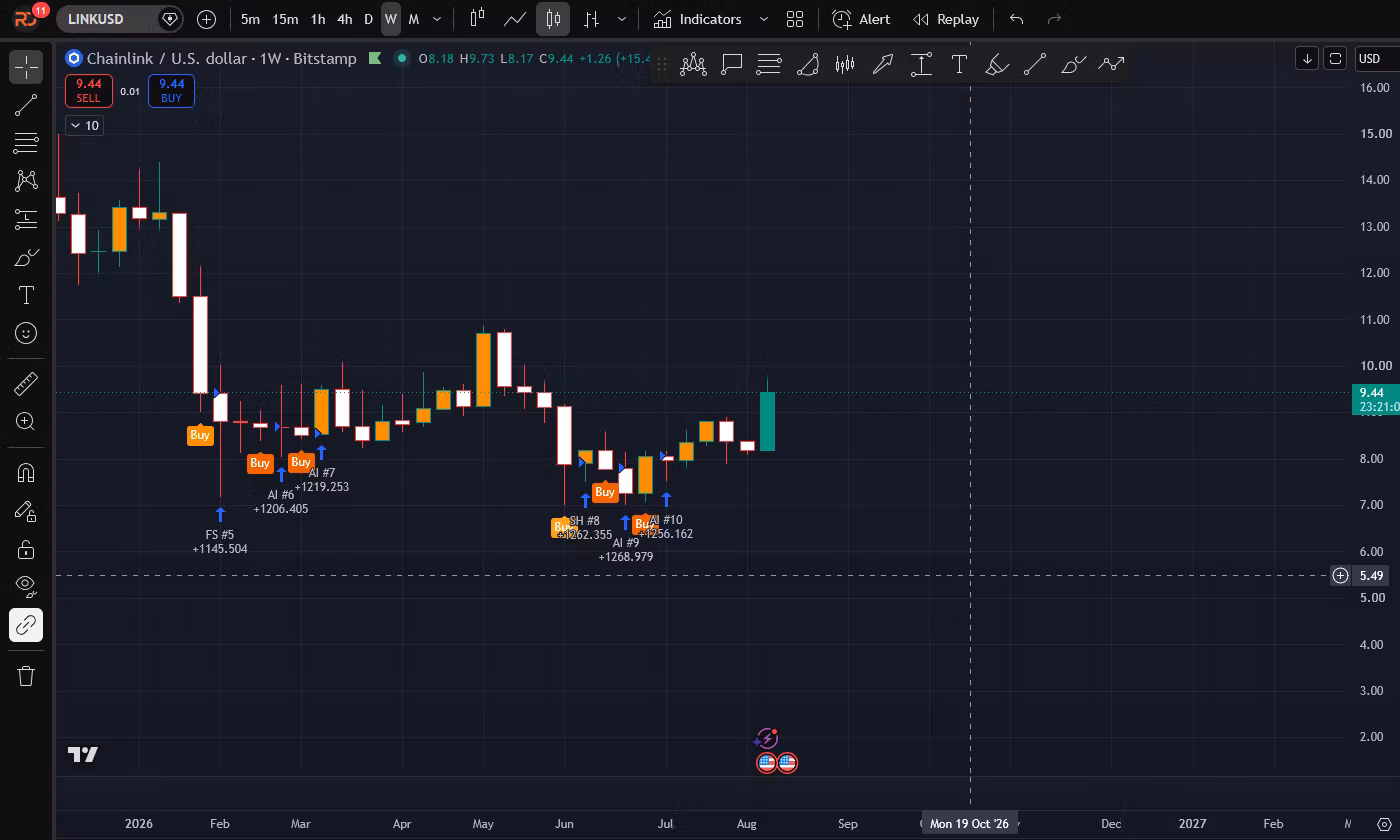Screen dimensions: 1400x840
Task: Toggle the drawings sync link icon
Action: click(26, 625)
